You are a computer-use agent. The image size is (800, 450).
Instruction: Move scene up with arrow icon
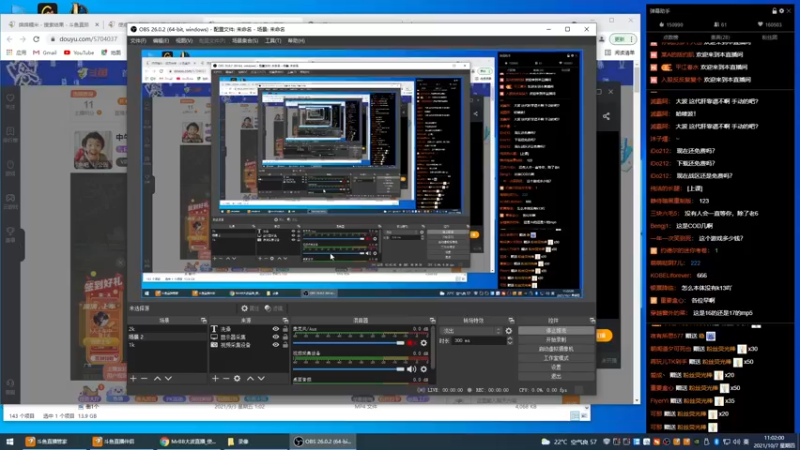[157, 379]
